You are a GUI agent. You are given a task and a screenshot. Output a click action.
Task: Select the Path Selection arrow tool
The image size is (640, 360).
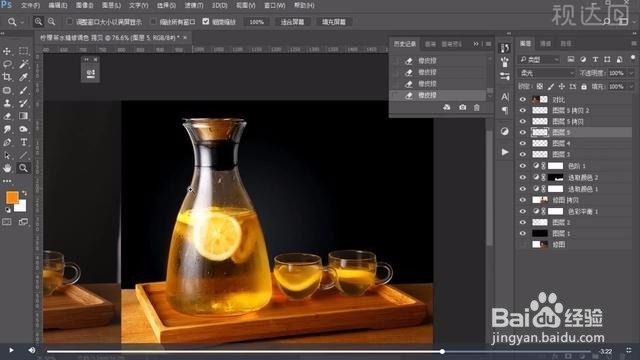(7, 156)
